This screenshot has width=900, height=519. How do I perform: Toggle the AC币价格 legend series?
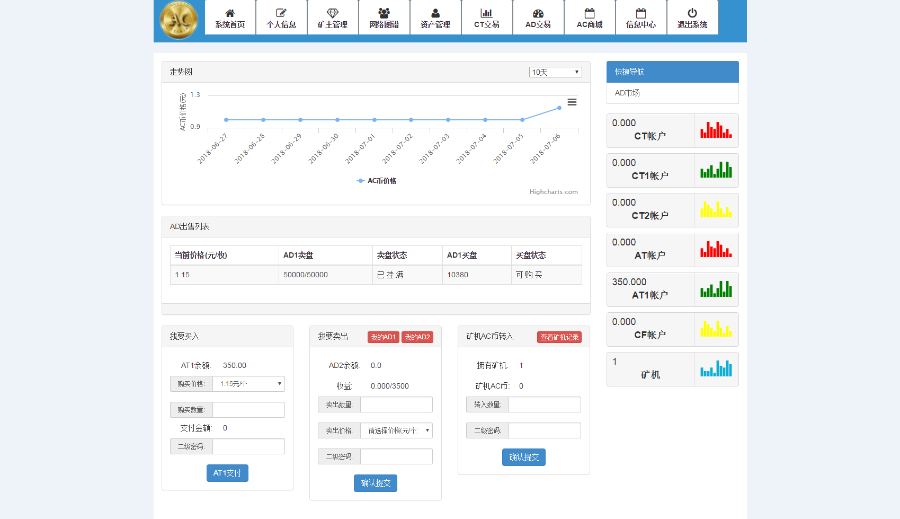click(x=376, y=181)
